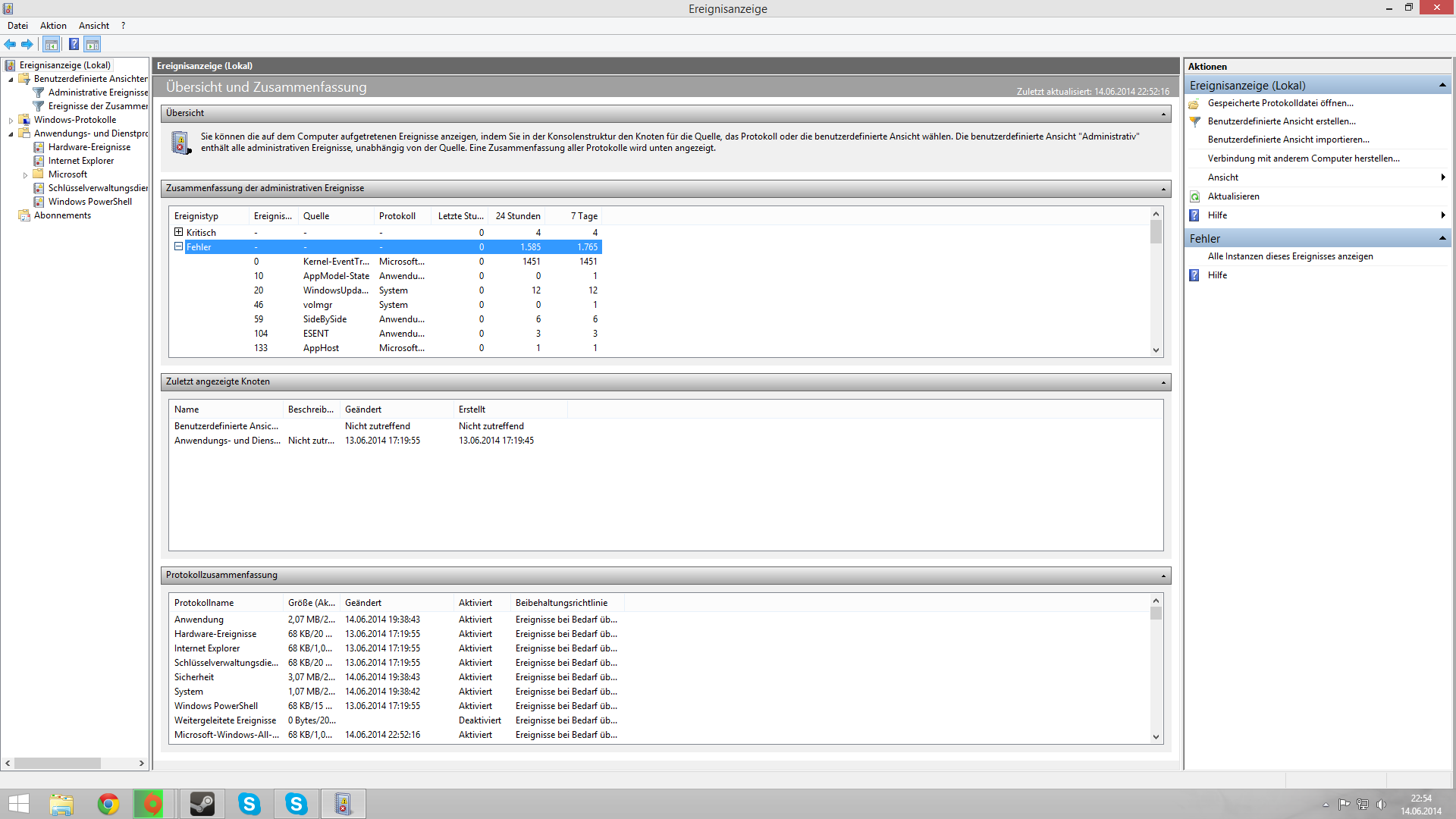Open the Ansicht menu in menu bar
1456x819 pixels.
pos(94,26)
